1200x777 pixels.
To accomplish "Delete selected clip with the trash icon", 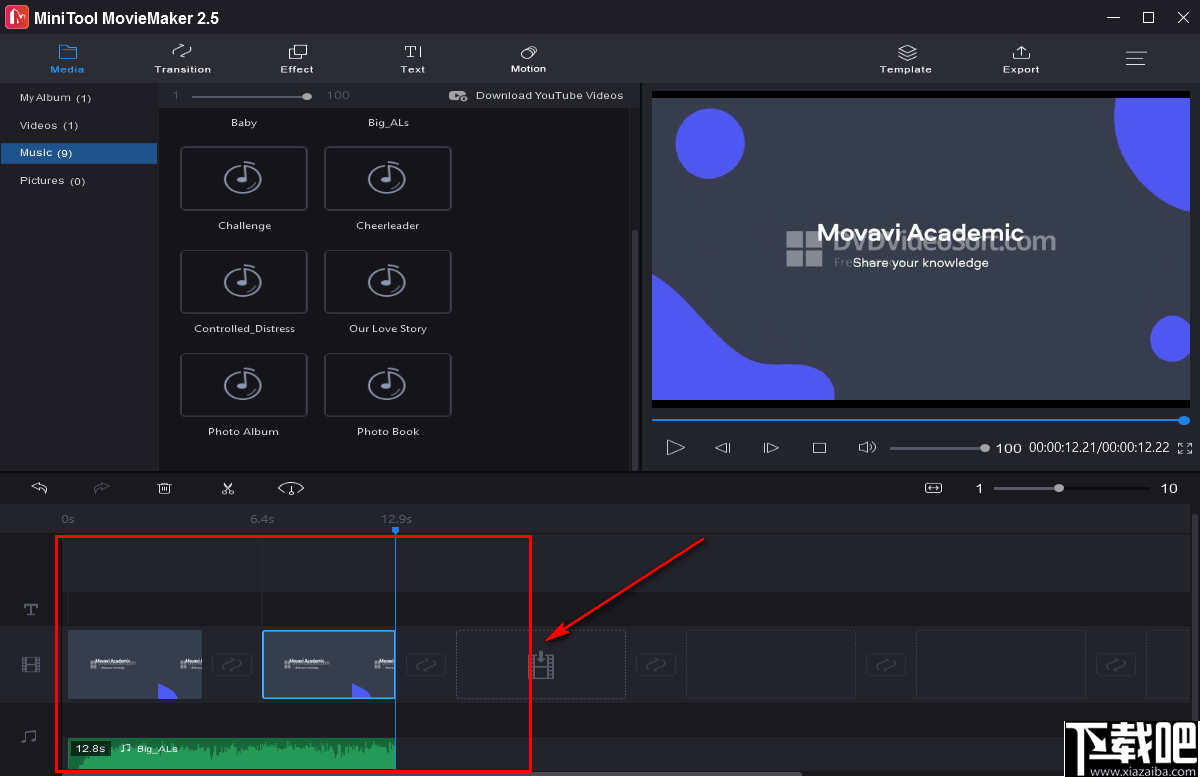I will point(164,488).
